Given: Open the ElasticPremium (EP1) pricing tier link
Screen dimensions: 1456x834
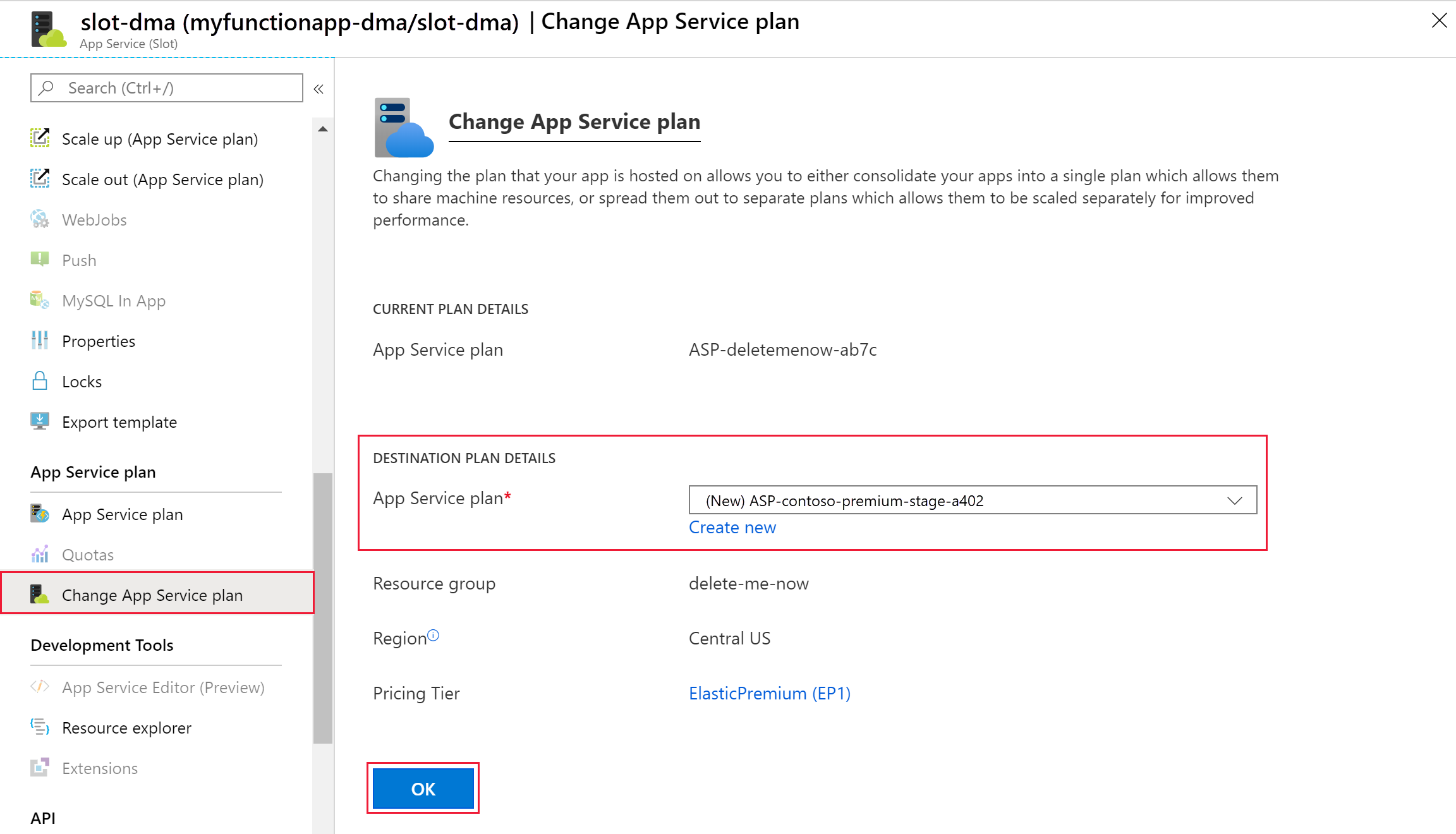Looking at the screenshot, I should point(769,693).
